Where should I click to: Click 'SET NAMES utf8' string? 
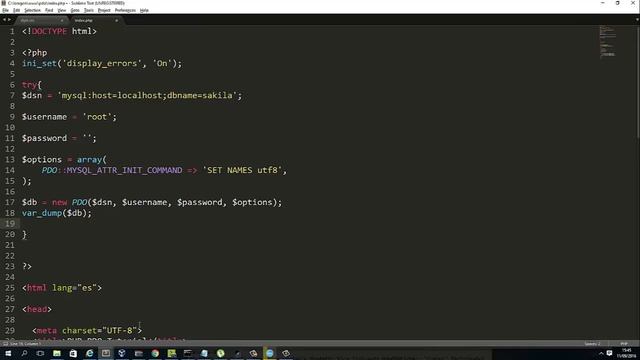pyautogui.click(x=242, y=170)
